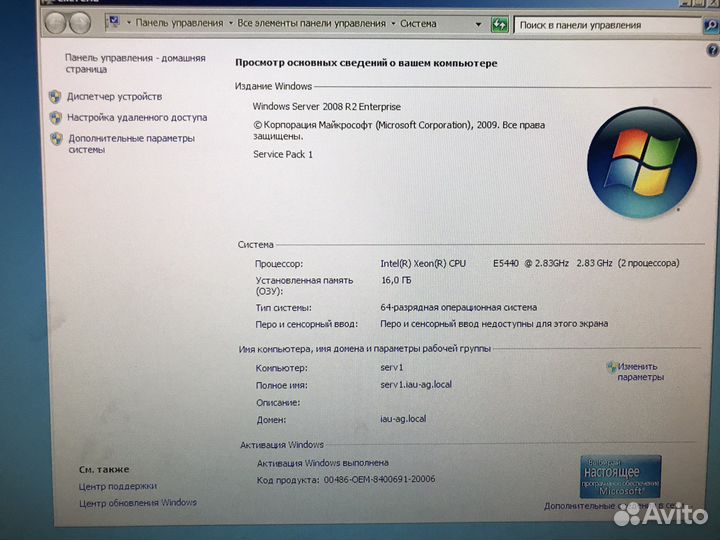Click the processor value Intel(R) Xeon(R) CPU

click(423, 264)
